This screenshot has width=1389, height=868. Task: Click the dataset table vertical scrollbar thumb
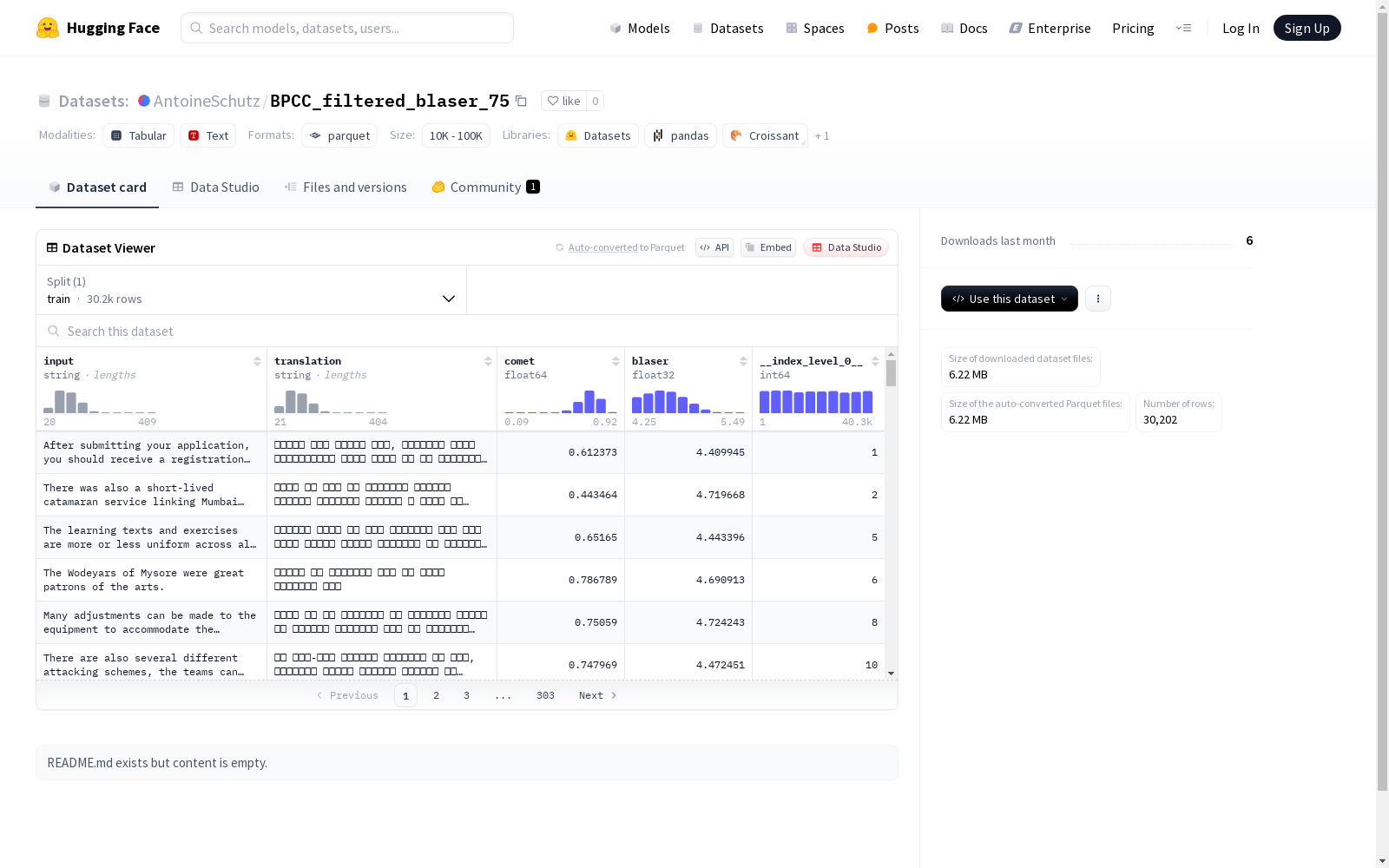[x=891, y=373]
